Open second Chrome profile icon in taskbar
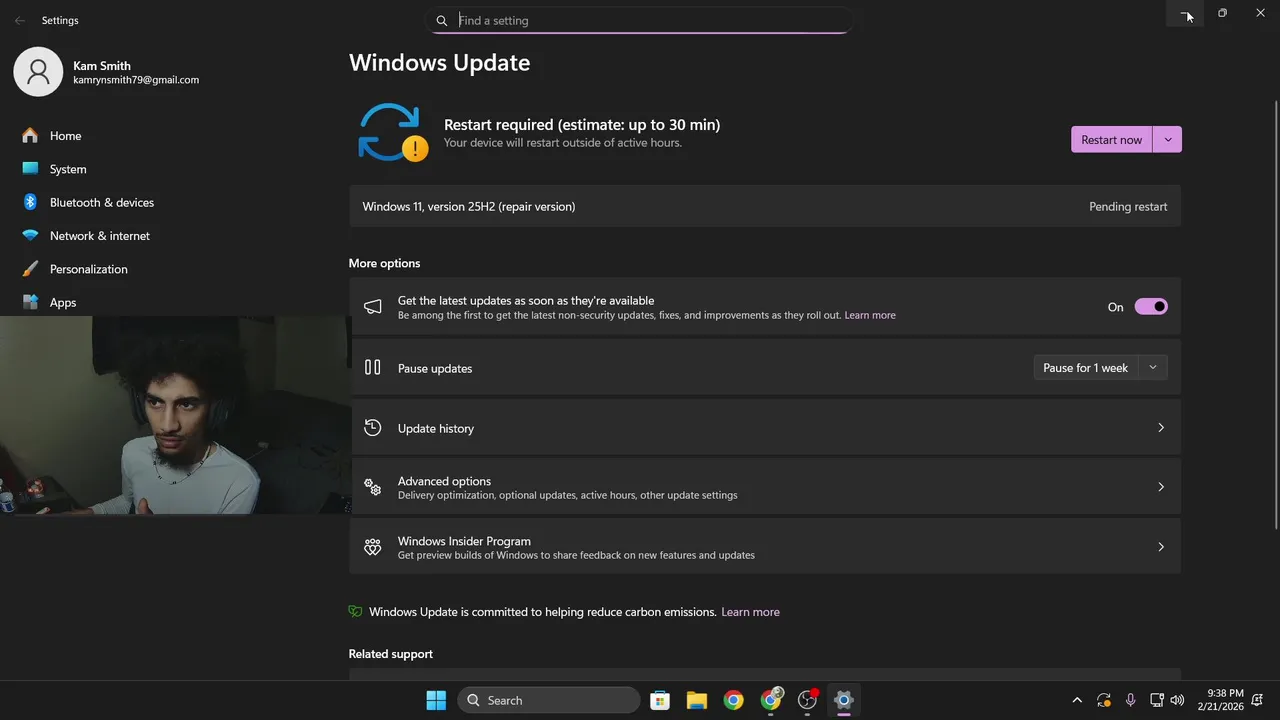This screenshot has height=720, width=1280. point(771,700)
